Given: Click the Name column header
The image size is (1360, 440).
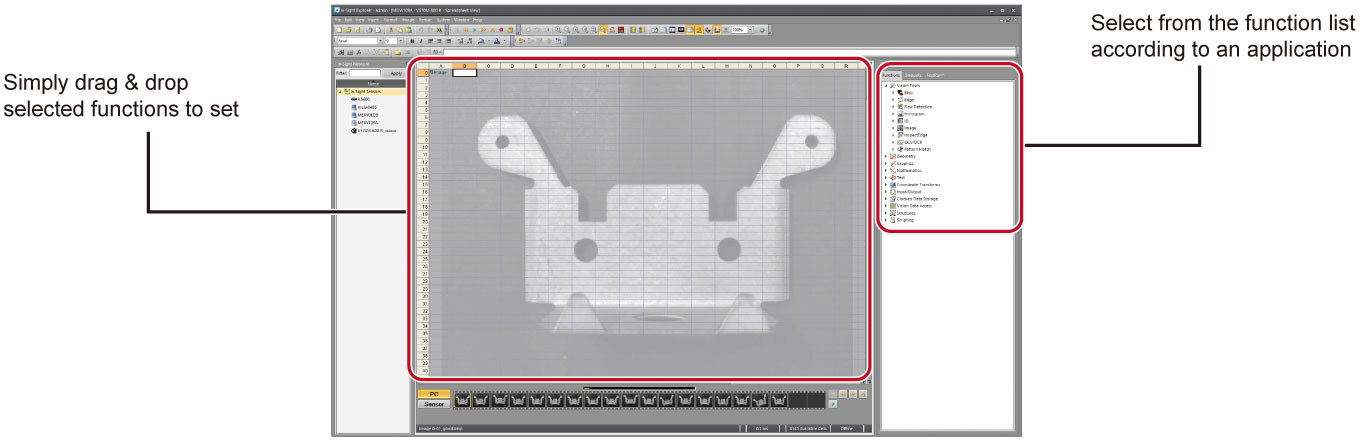Looking at the screenshot, I should click(372, 83).
